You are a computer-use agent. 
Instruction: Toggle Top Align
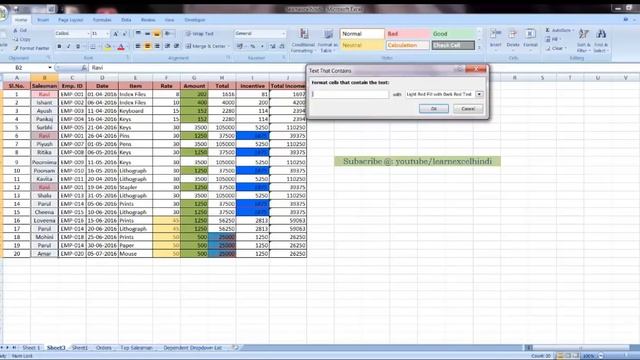[x=138, y=33]
